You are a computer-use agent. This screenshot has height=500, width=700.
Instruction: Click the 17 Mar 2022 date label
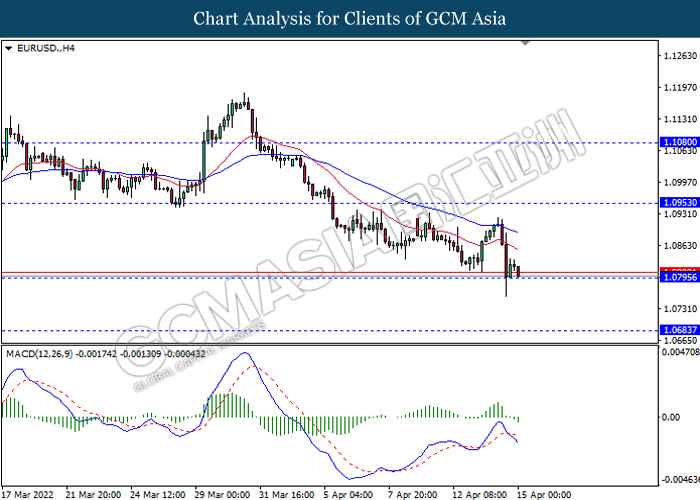click(28, 495)
